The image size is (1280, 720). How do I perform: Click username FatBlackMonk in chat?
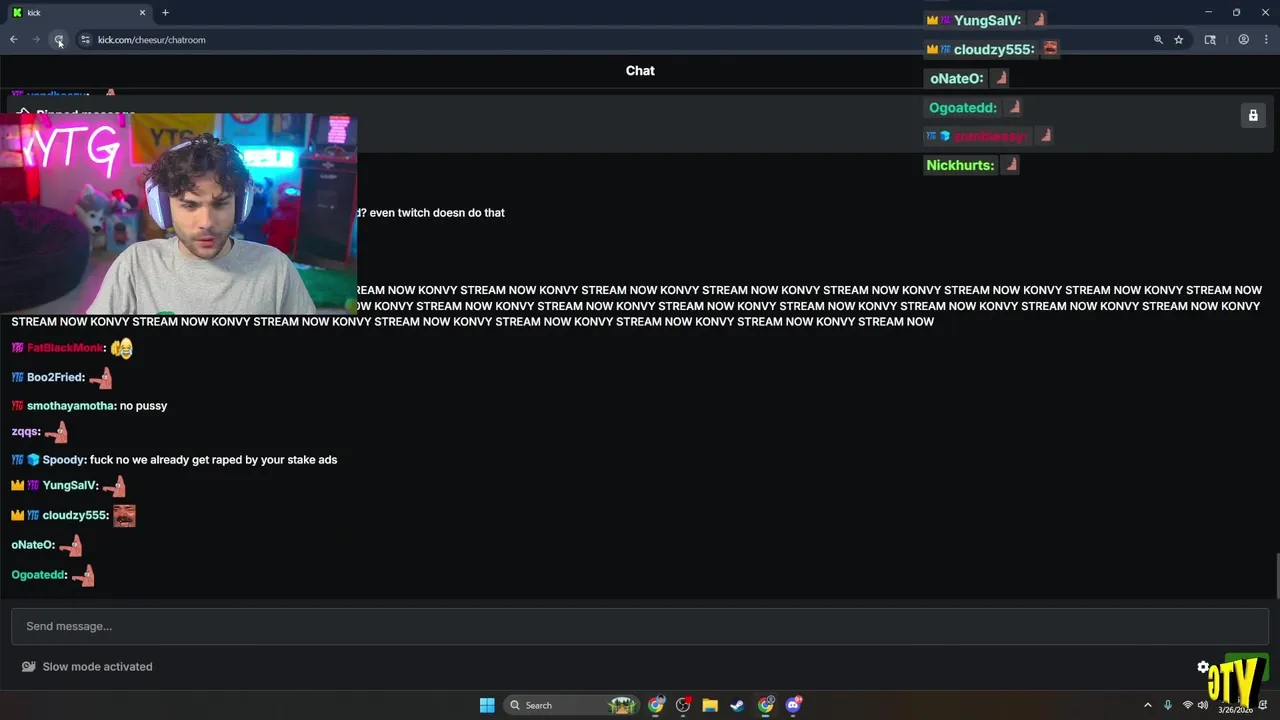click(65, 348)
